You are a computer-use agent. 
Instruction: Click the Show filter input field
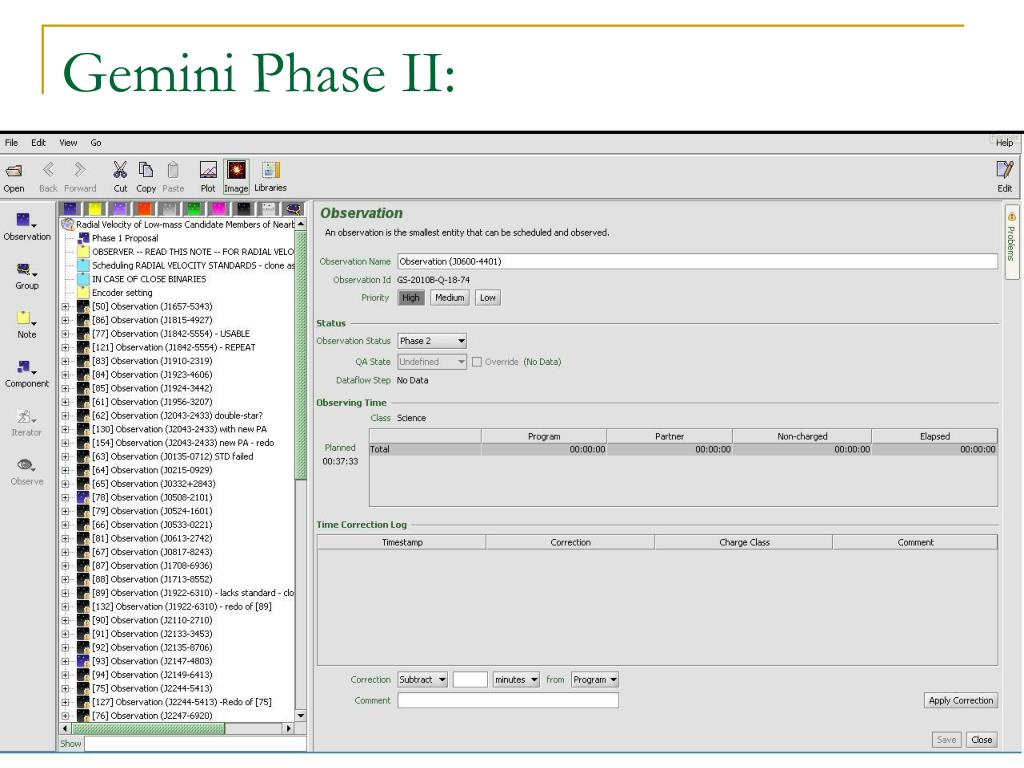coord(195,743)
